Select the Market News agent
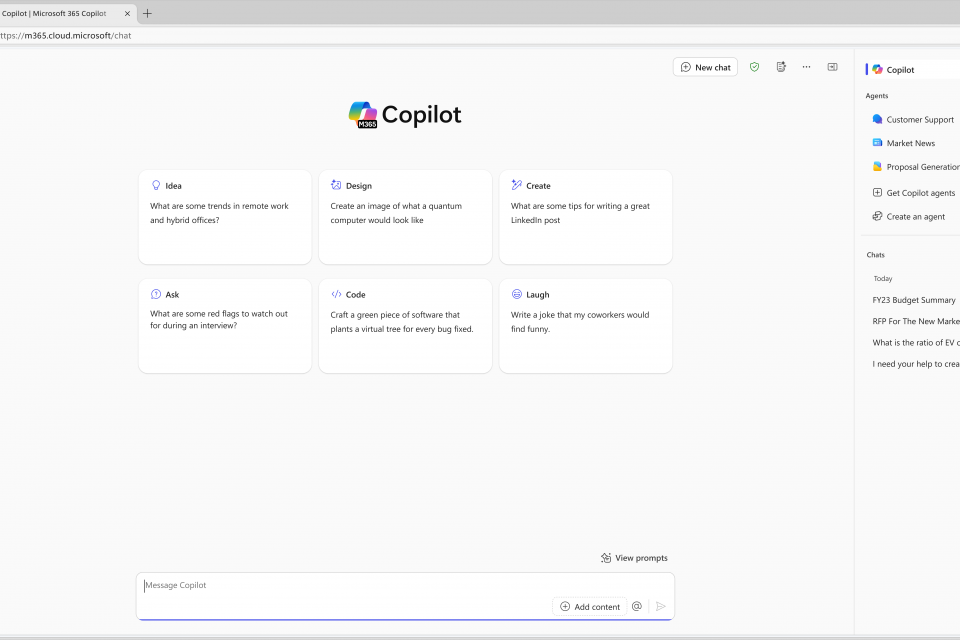 click(x=910, y=143)
